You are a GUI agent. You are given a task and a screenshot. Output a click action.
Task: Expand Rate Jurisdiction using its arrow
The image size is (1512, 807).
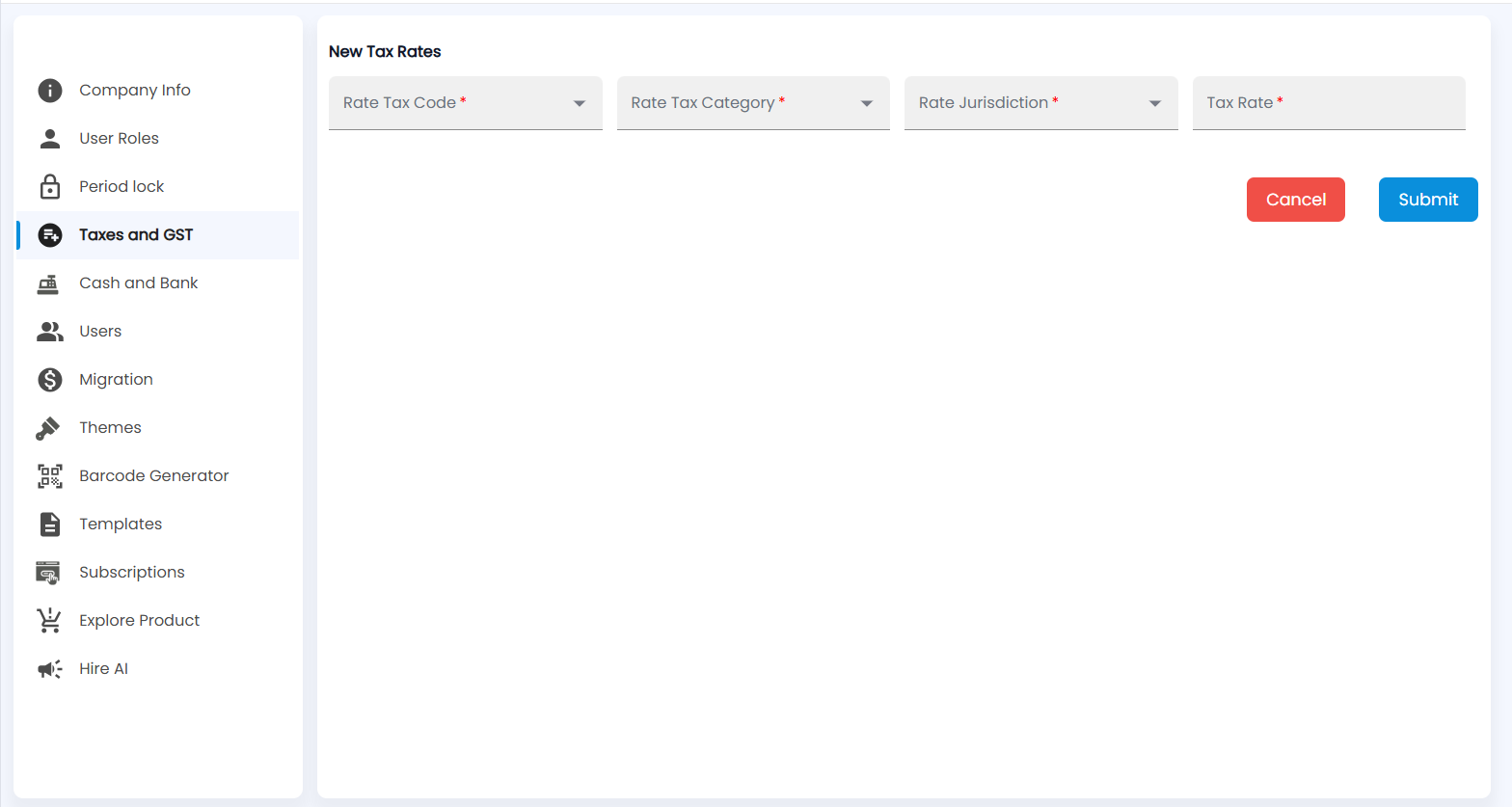[x=1155, y=103]
